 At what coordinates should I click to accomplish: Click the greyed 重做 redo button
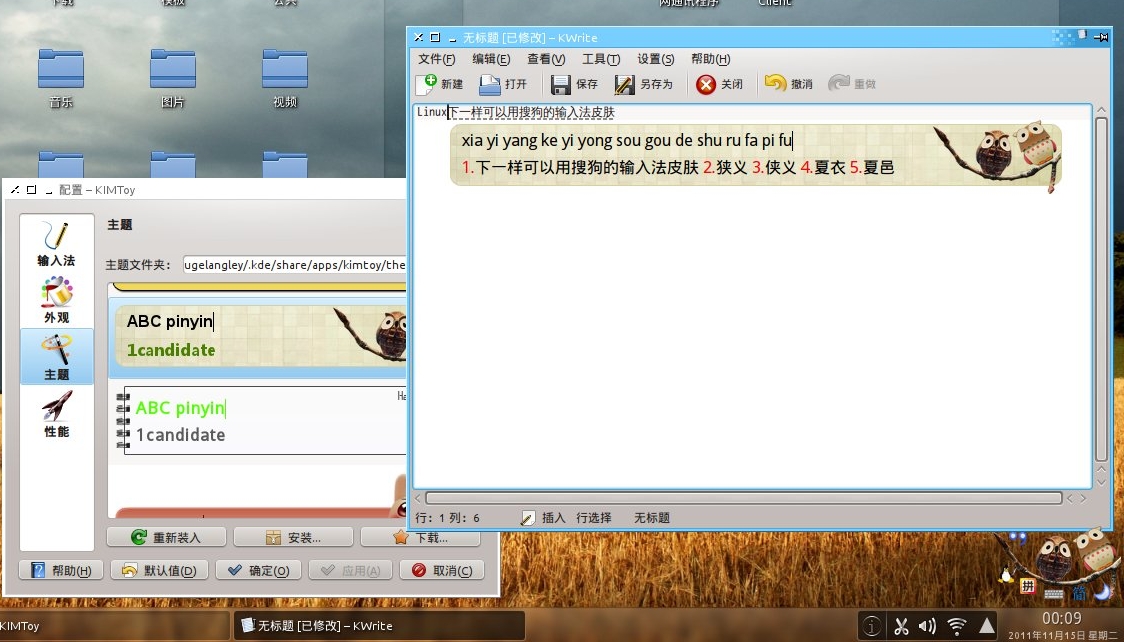(852, 84)
